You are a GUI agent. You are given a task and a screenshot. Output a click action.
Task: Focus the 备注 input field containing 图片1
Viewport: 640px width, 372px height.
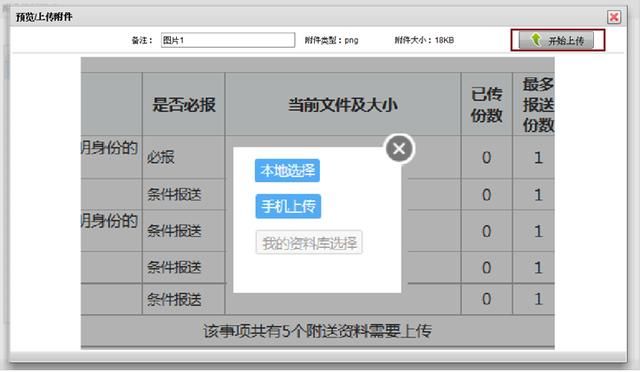228,40
